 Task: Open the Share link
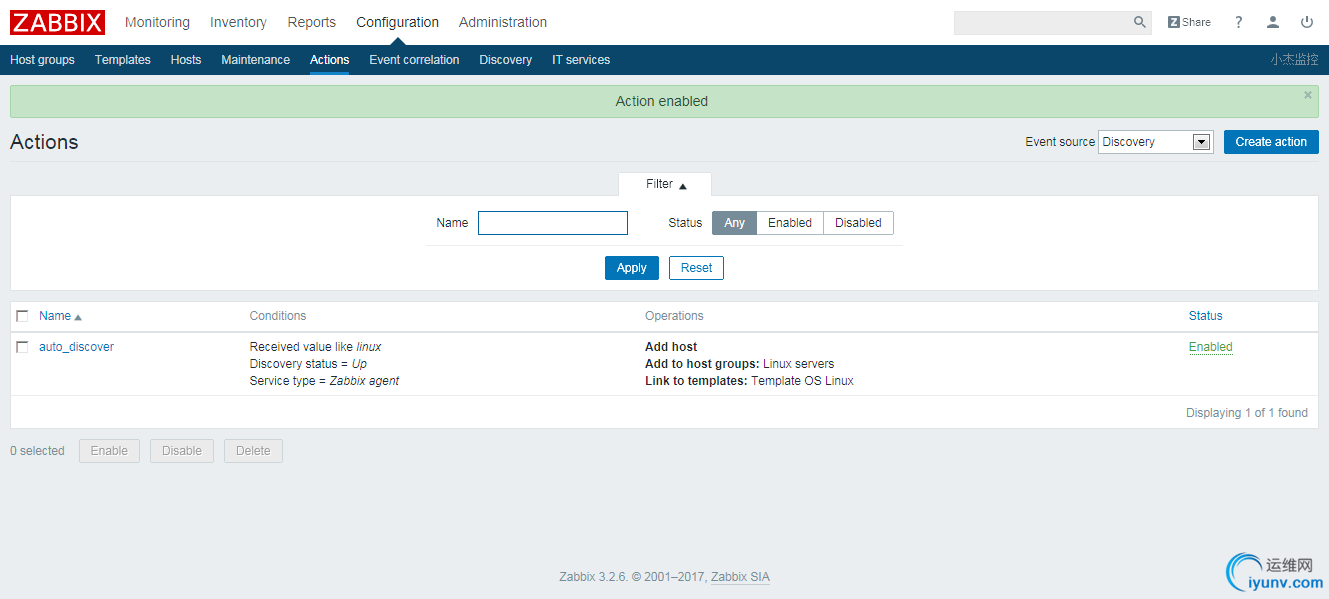[1189, 22]
